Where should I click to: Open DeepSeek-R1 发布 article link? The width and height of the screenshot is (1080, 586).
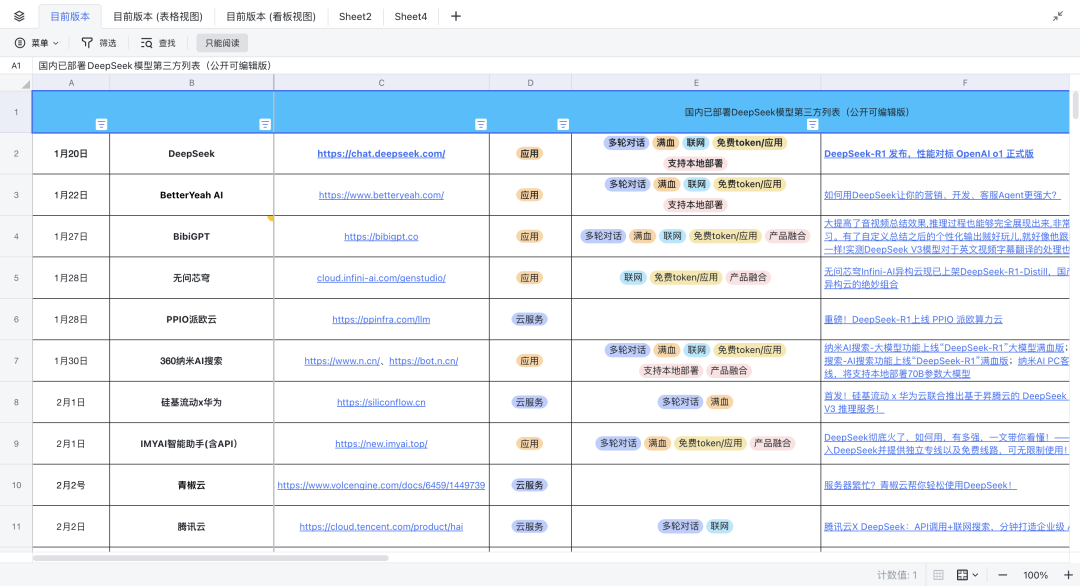click(x=928, y=154)
